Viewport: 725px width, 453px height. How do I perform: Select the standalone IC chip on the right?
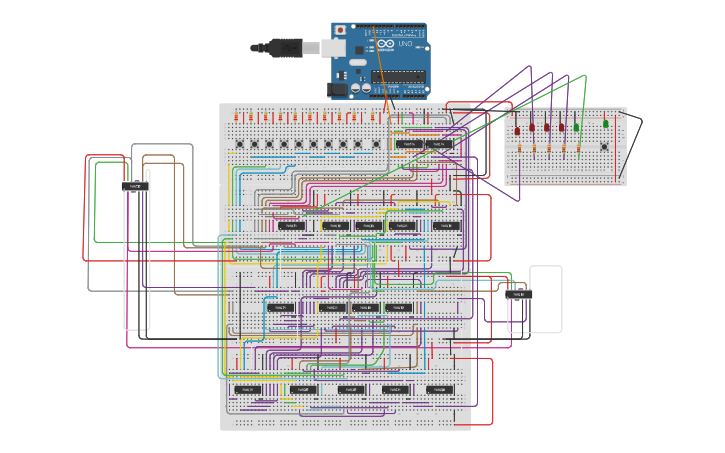pyautogui.click(x=518, y=294)
